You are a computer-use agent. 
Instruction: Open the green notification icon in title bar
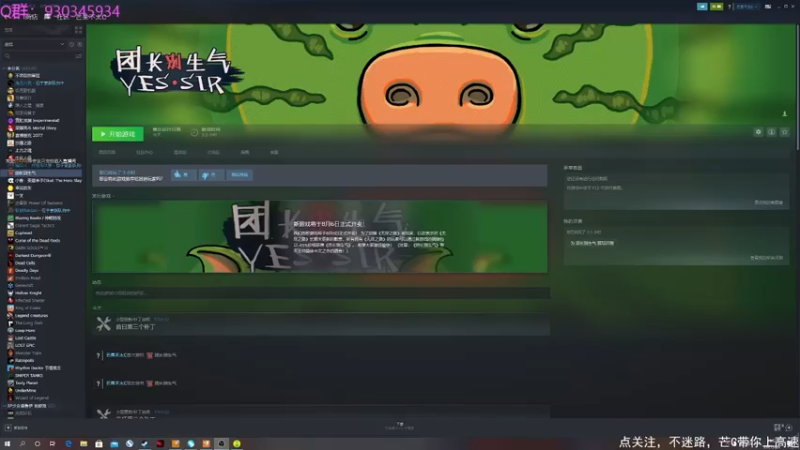click(716, 7)
